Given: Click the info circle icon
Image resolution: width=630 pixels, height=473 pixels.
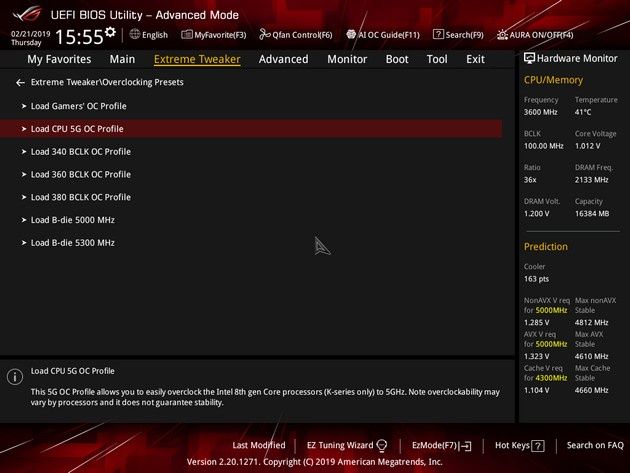Looking at the screenshot, I should [x=15, y=377].
